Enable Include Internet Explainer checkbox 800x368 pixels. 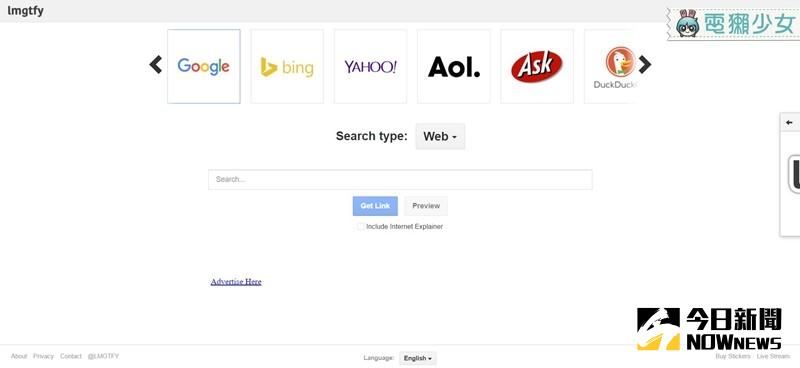point(360,227)
